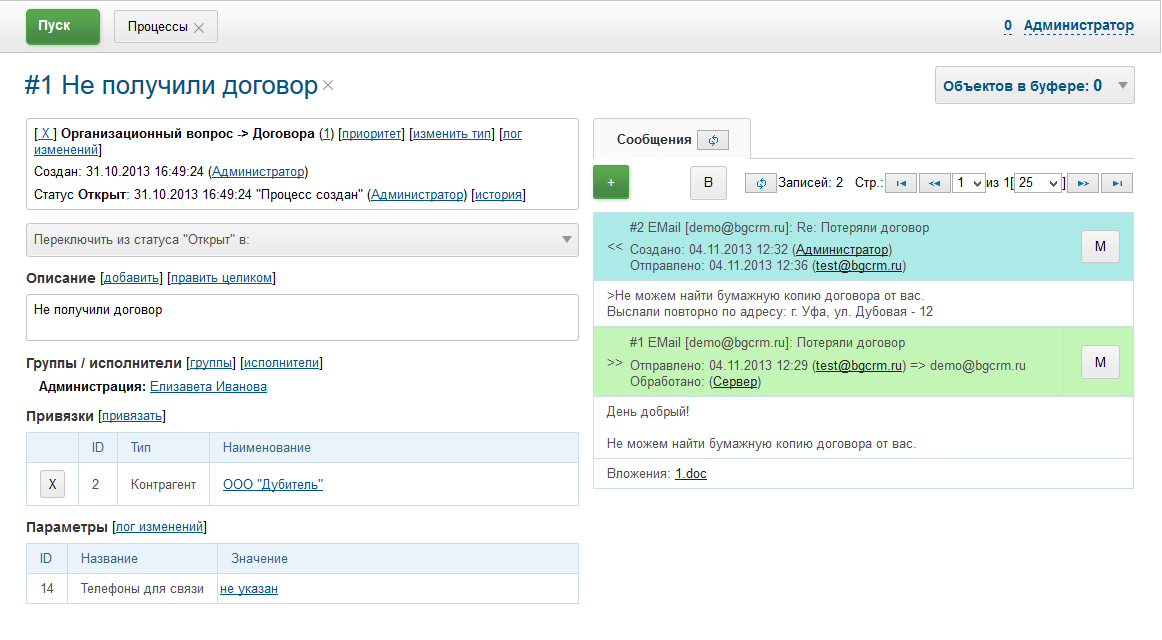Open the 1.doc attachment link
Image resolution: width=1162 pixels, height=640 pixels.
(690, 473)
